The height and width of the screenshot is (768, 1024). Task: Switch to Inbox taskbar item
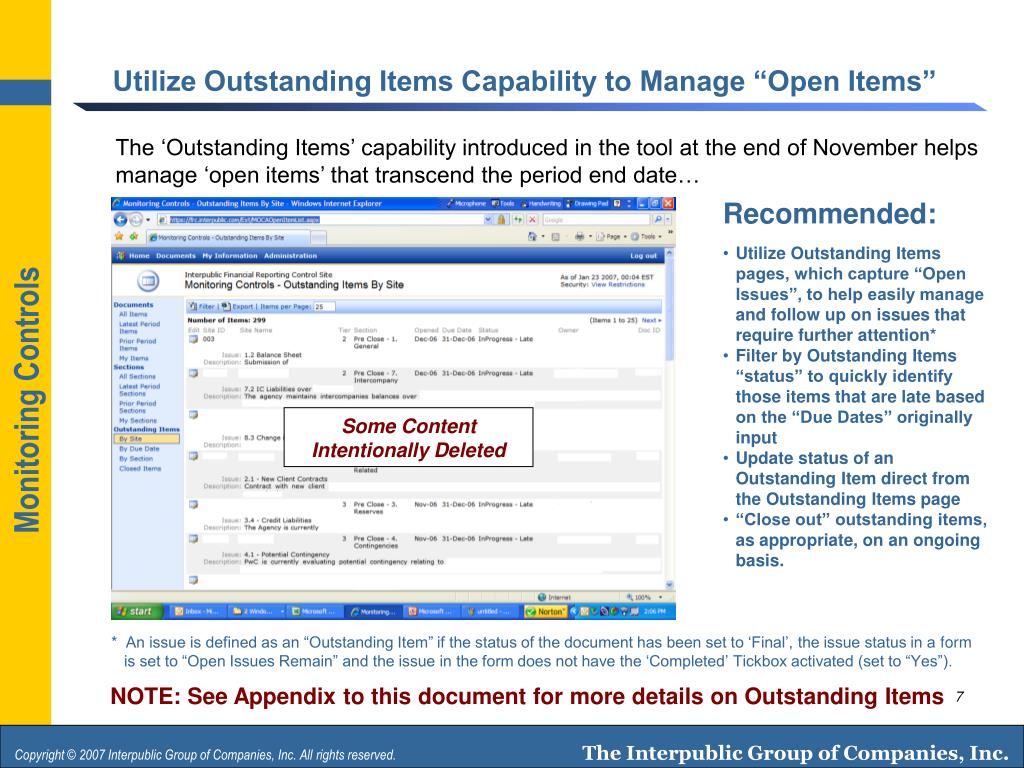197,612
